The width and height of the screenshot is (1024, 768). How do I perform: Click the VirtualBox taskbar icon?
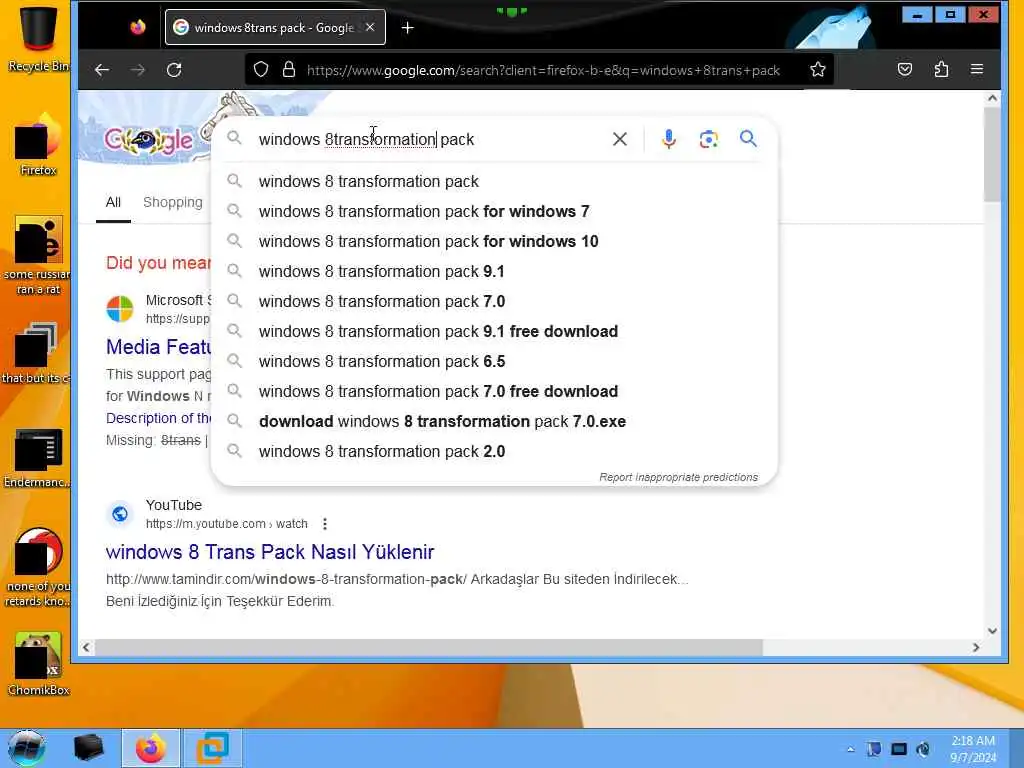(212, 748)
